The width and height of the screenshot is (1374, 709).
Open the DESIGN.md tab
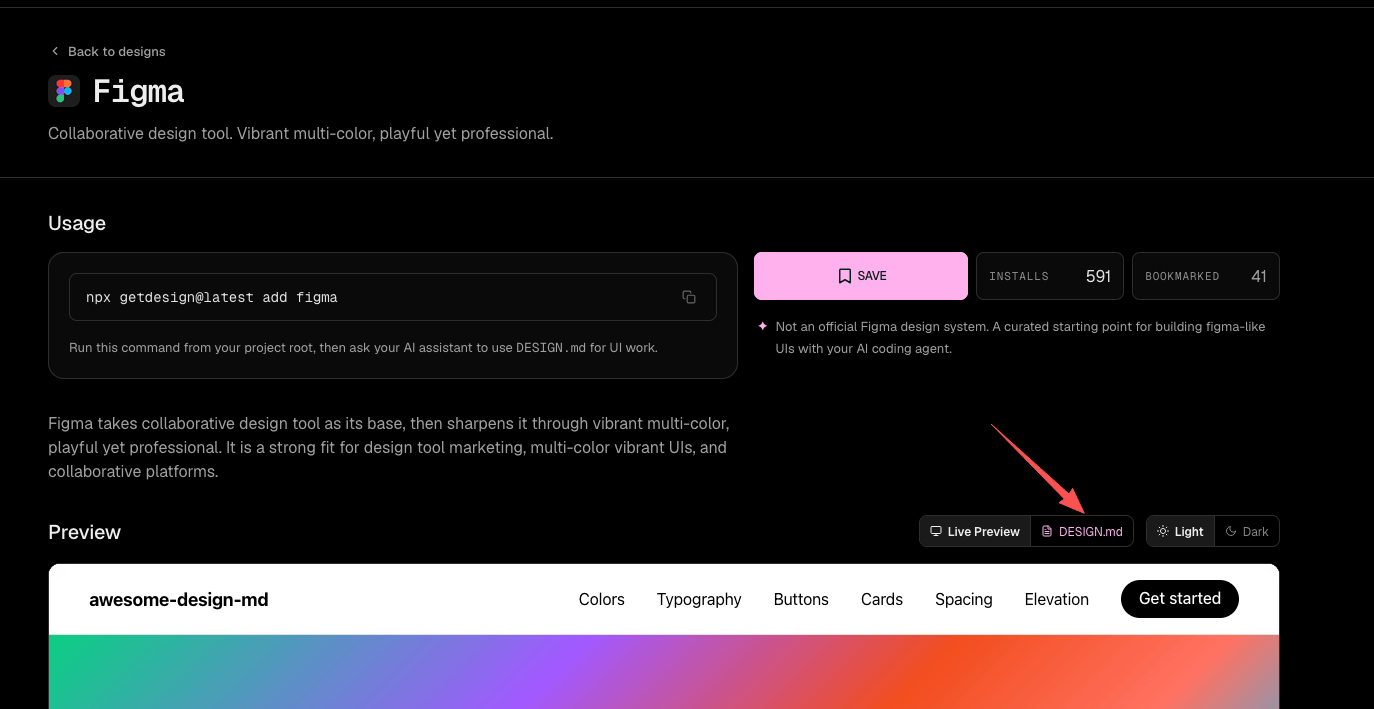[x=1082, y=531]
